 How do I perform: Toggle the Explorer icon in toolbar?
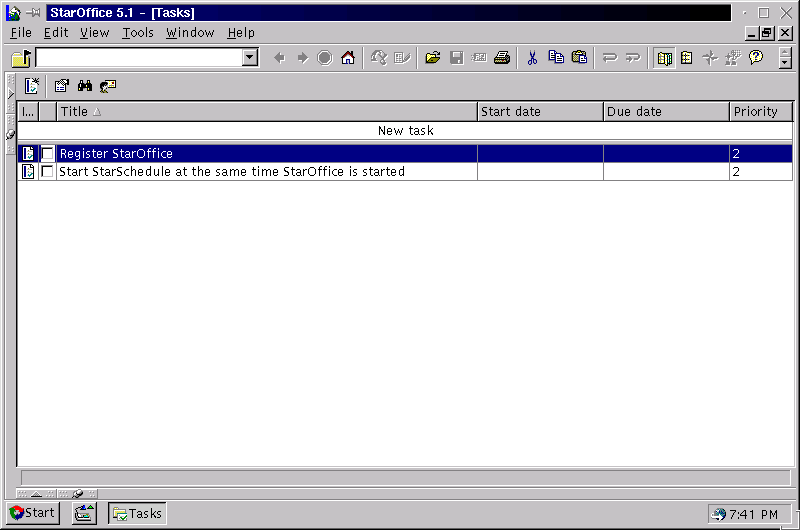[x=665, y=58]
